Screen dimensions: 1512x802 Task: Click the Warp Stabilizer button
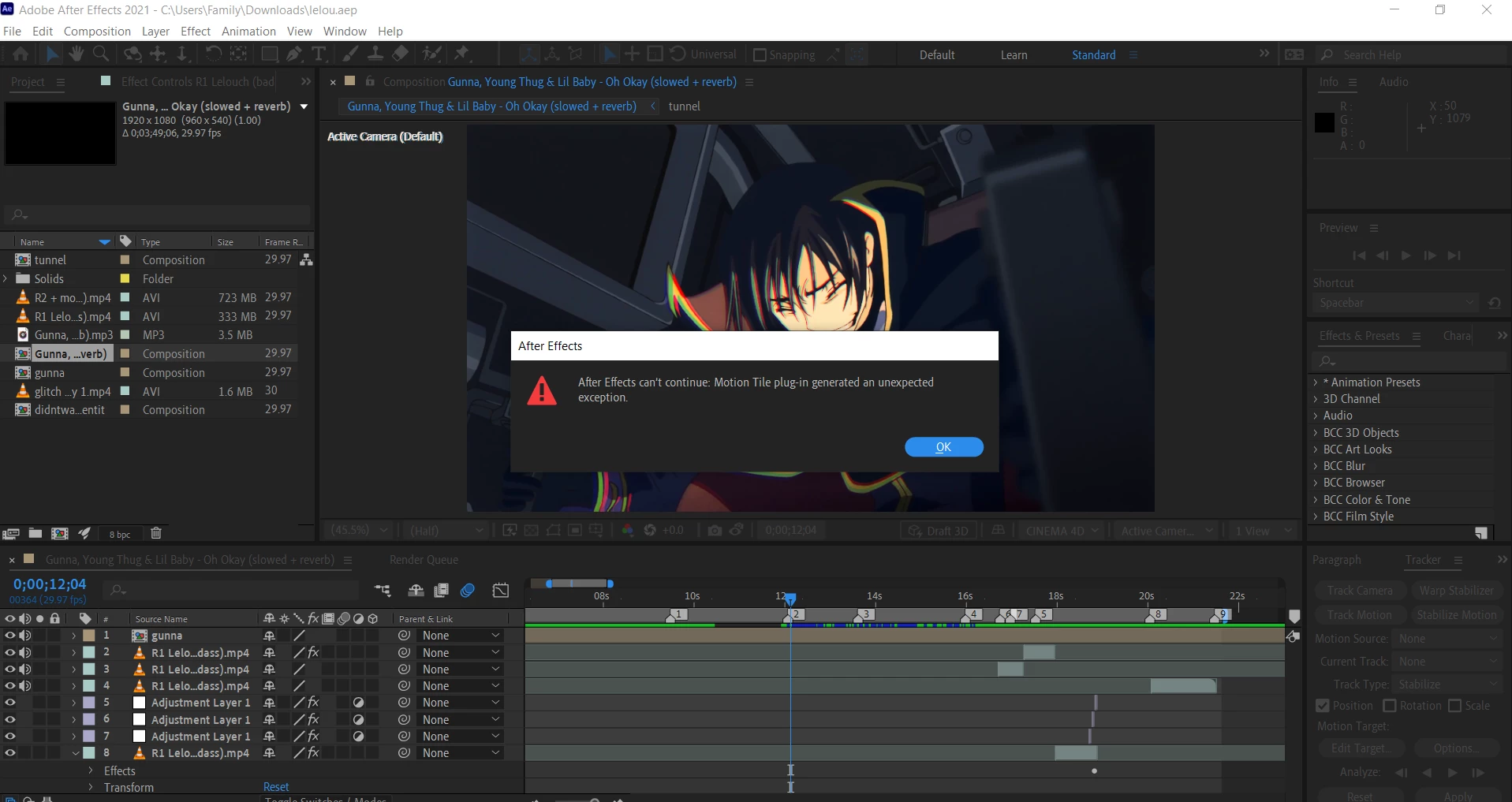[1456, 591]
